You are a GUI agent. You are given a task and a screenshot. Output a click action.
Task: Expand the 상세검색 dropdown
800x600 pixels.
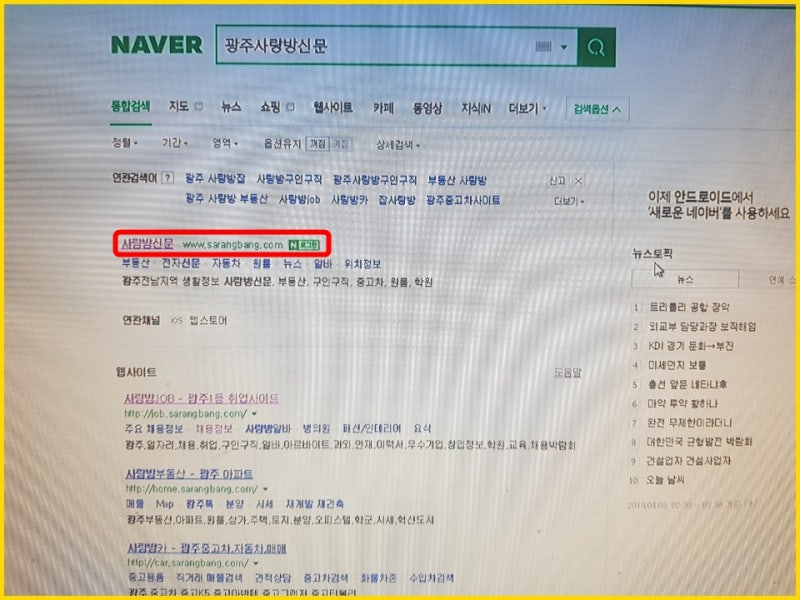(397, 145)
